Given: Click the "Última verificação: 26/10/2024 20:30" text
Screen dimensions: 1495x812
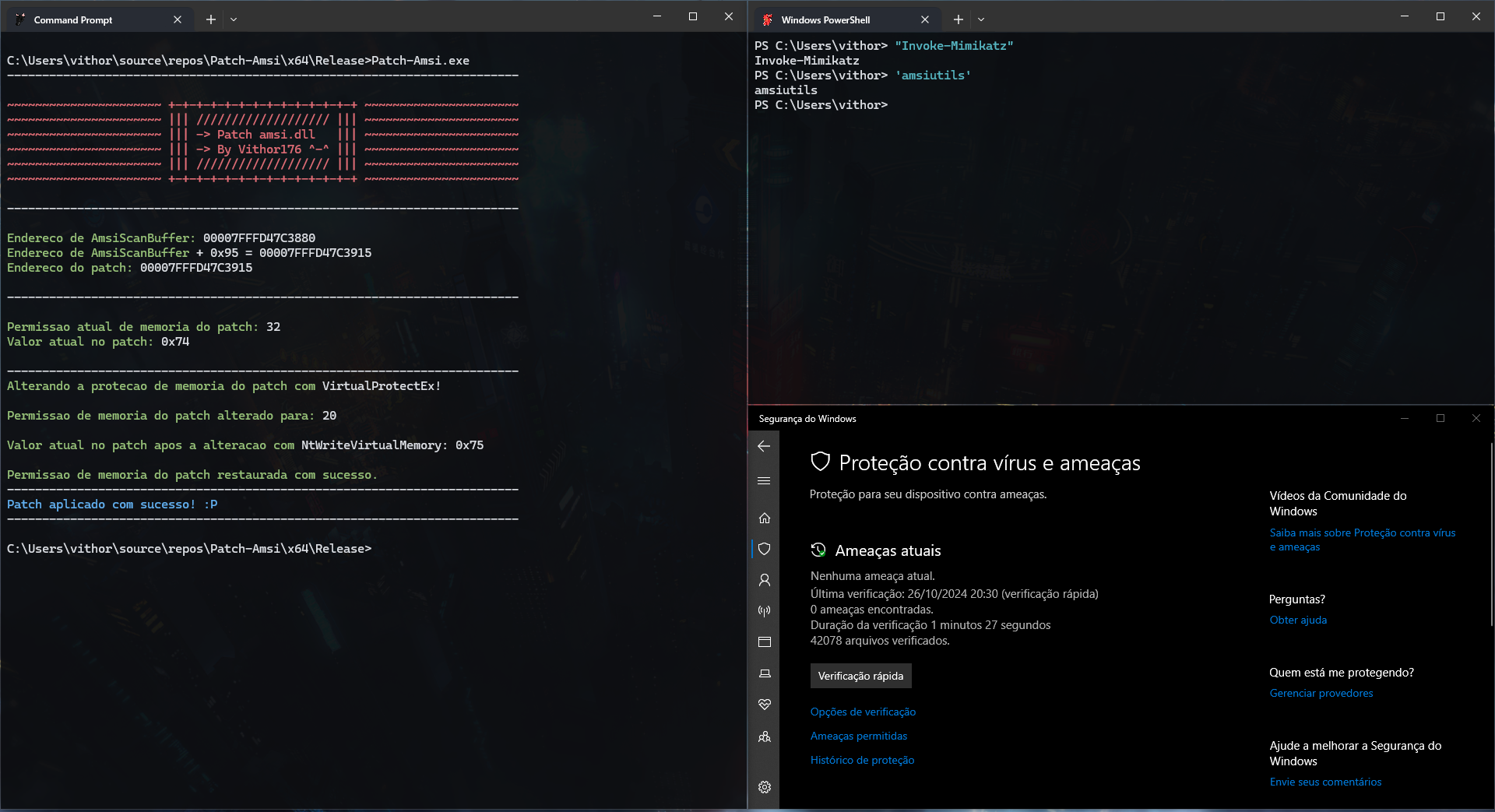Looking at the screenshot, I should 955,593.
